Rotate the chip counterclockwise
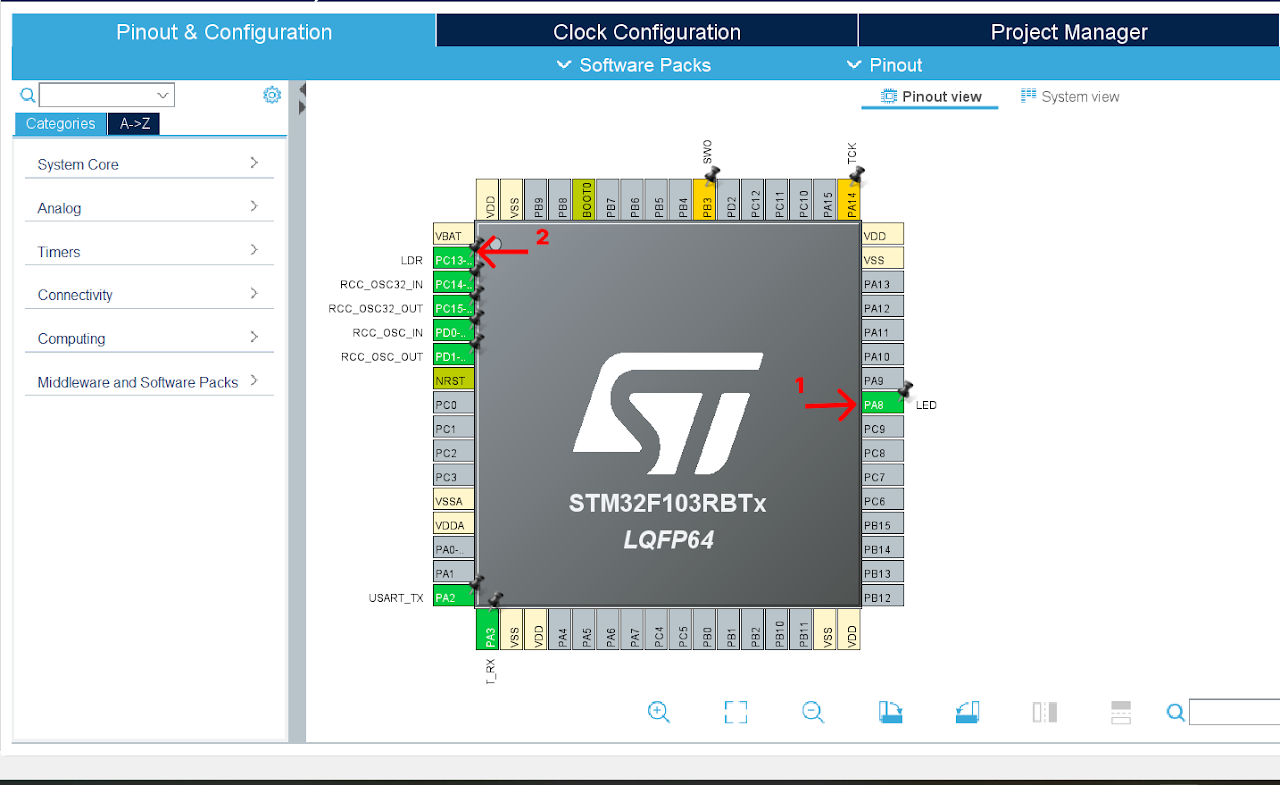The height and width of the screenshot is (785, 1280). click(966, 712)
